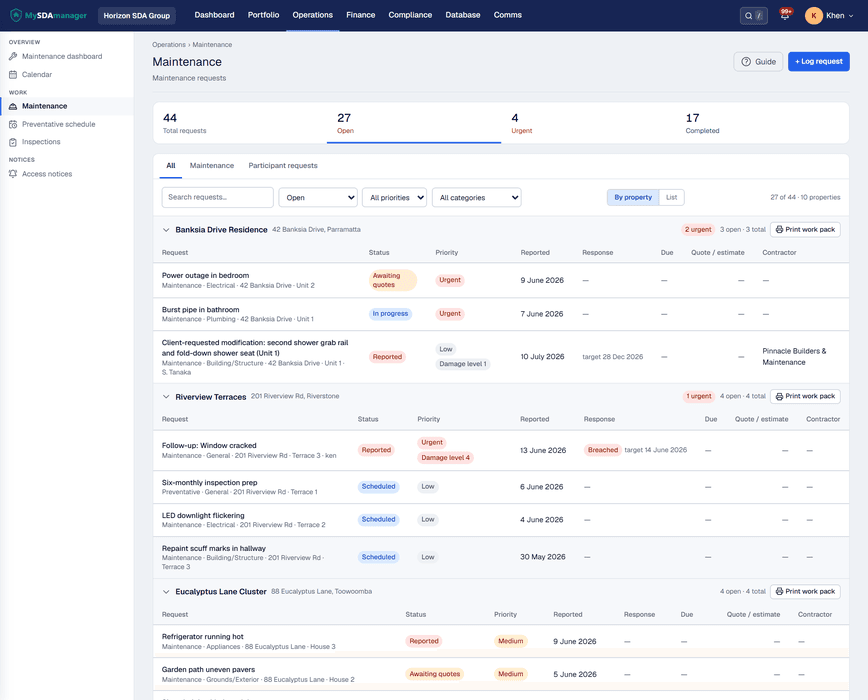Open the Database nav menu
Image resolution: width=868 pixels, height=700 pixels.
click(463, 15)
